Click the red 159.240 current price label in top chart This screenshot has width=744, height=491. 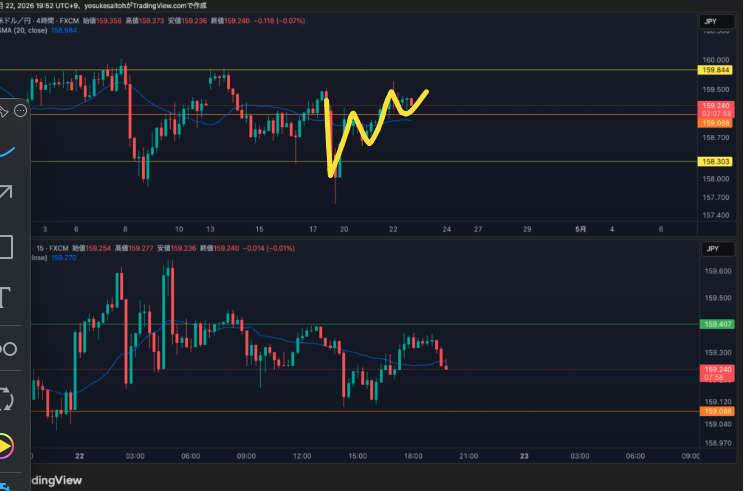point(716,106)
